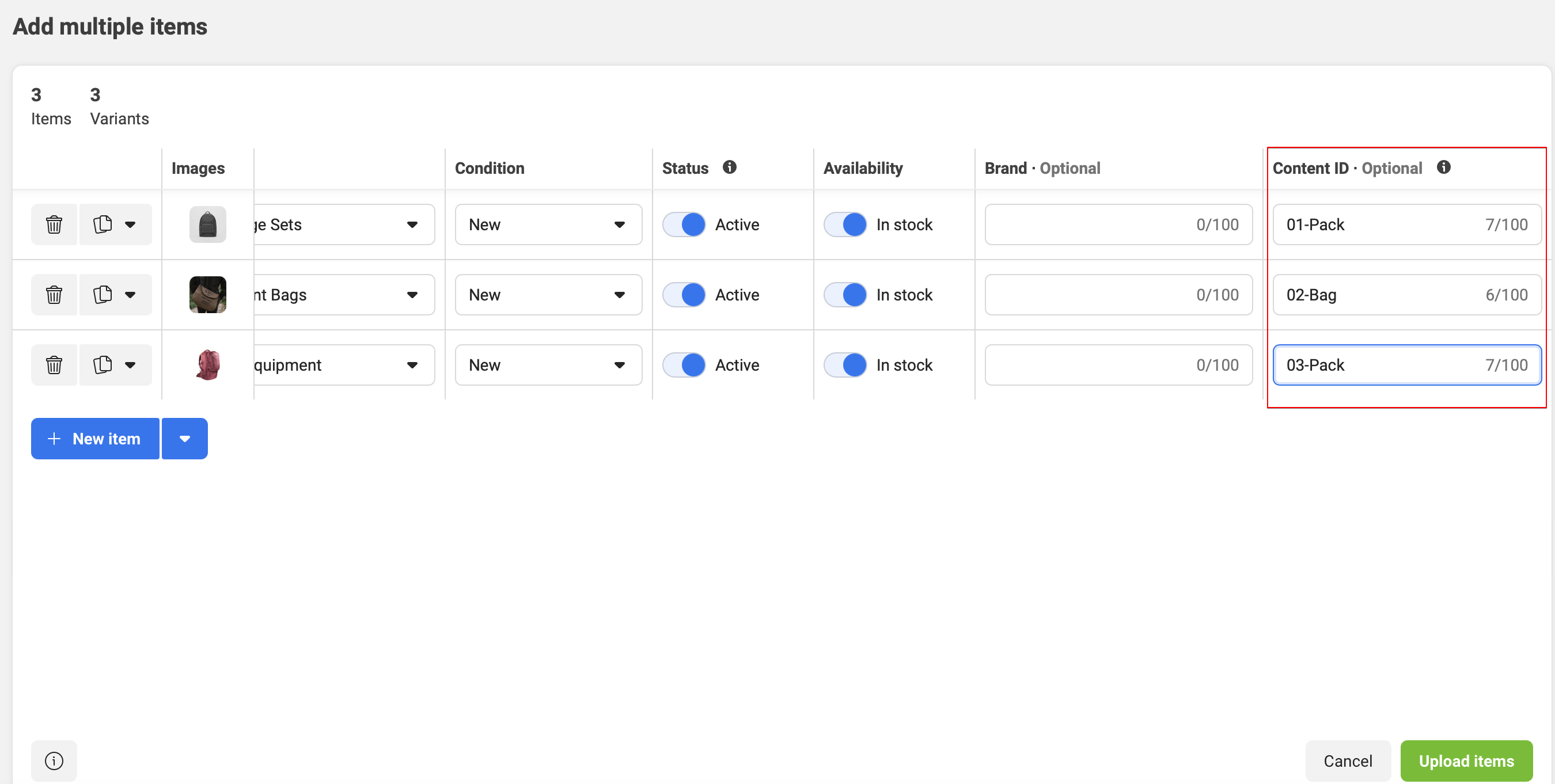Focus the 02-Bag Content ID field

[1382, 295]
